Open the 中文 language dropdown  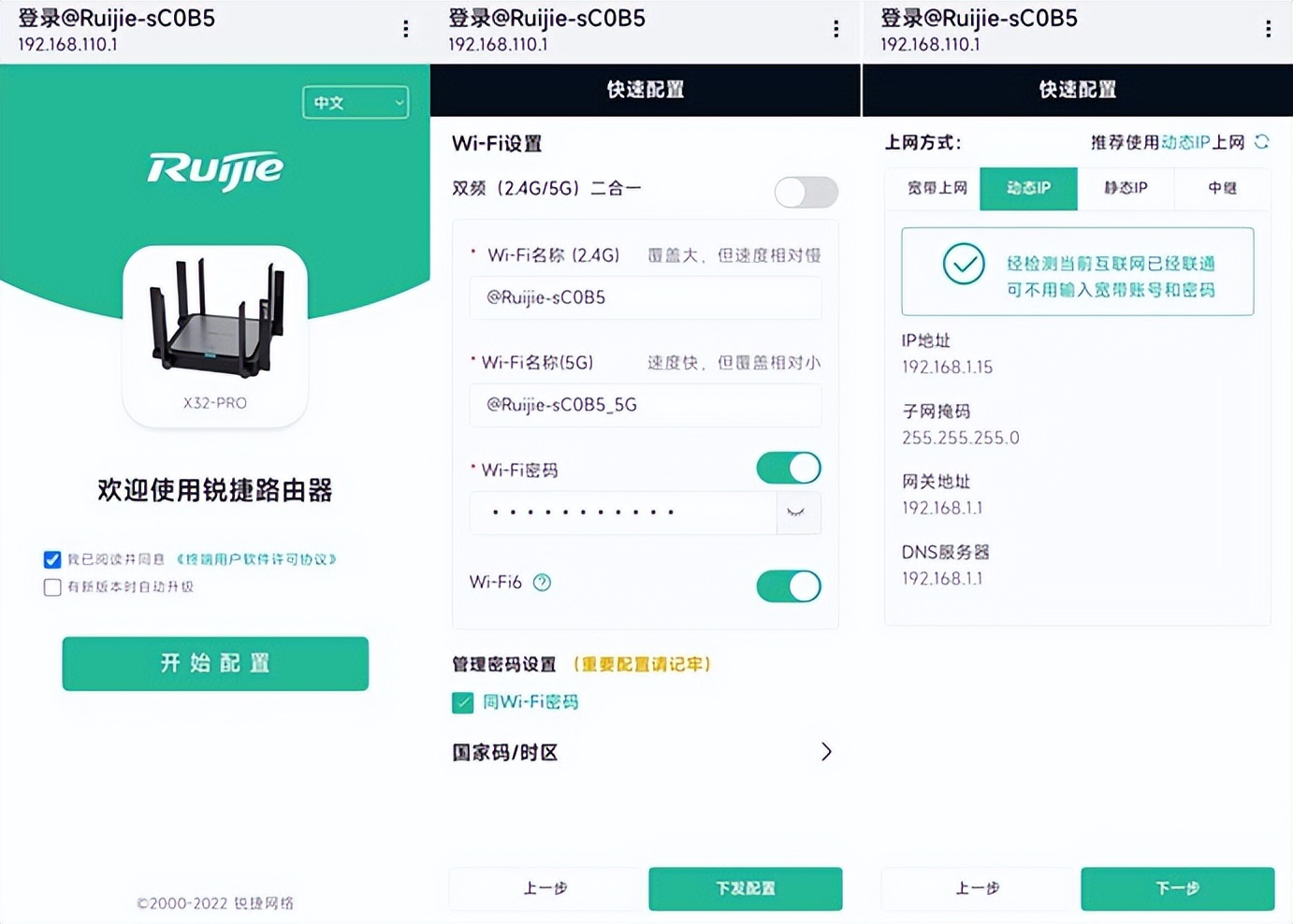(355, 103)
